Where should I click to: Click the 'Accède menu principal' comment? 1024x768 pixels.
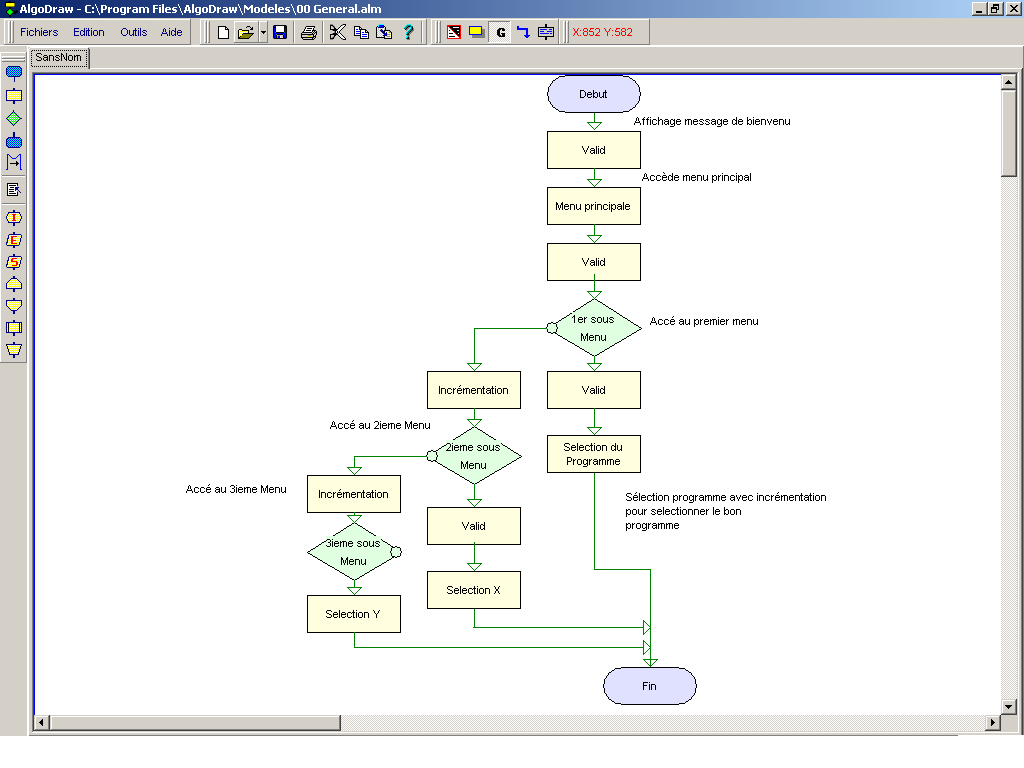(696, 178)
